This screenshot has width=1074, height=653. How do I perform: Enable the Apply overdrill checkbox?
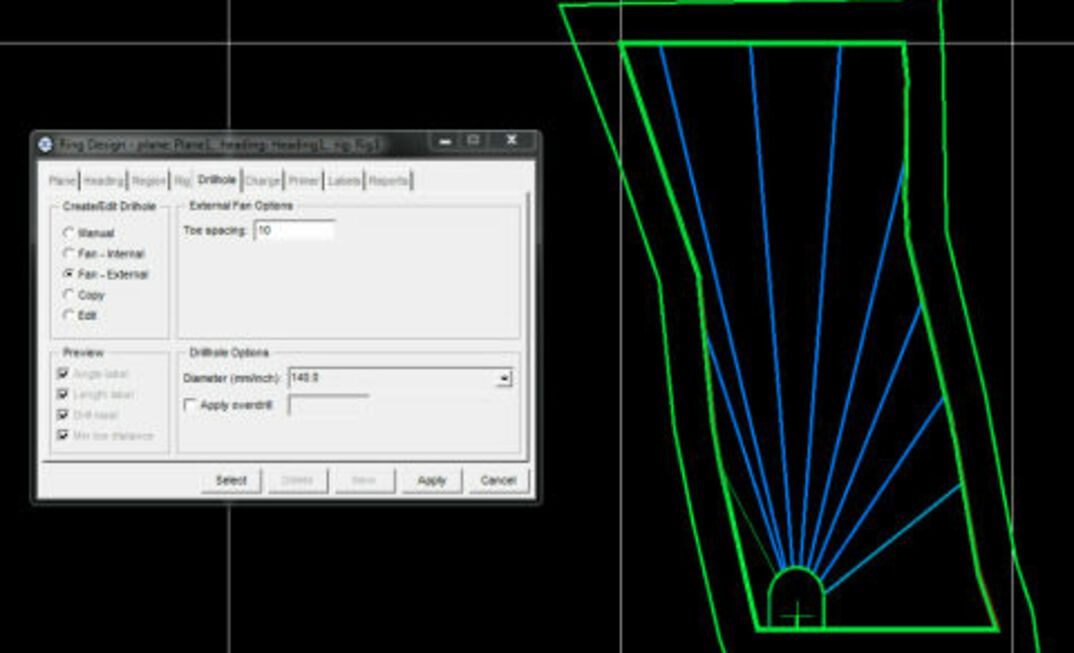(190, 404)
